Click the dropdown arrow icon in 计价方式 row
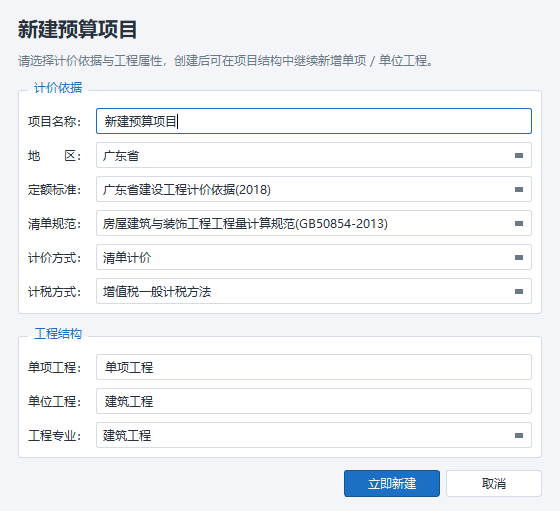Image resolution: width=560 pixels, height=511 pixels. click(x=519, y=257)
